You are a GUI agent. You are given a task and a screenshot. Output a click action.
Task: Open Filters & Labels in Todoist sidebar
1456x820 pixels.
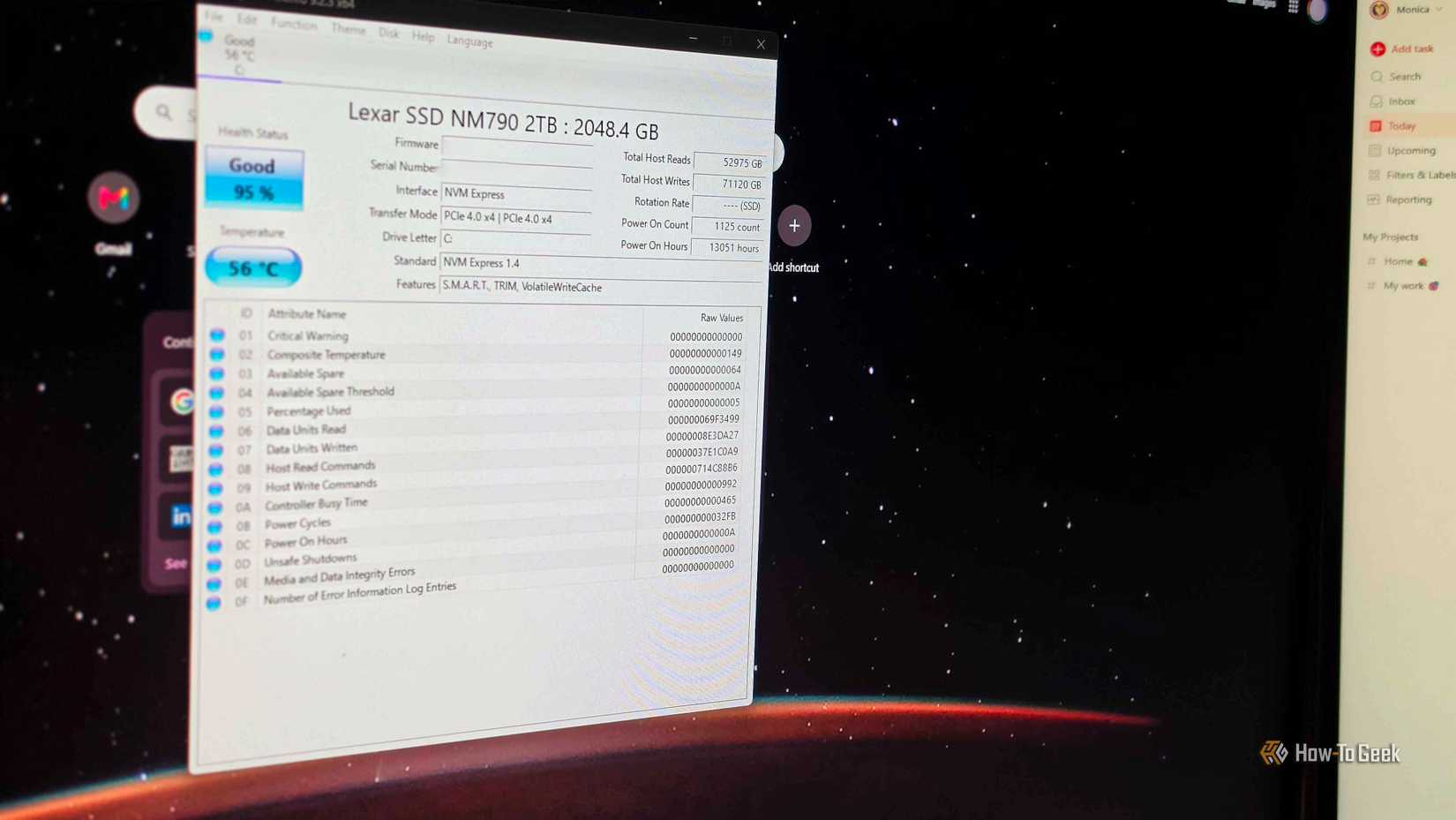pos(1411,176)
